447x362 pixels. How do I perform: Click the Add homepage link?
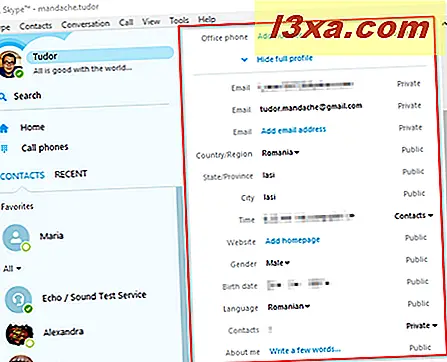[293, 240]
